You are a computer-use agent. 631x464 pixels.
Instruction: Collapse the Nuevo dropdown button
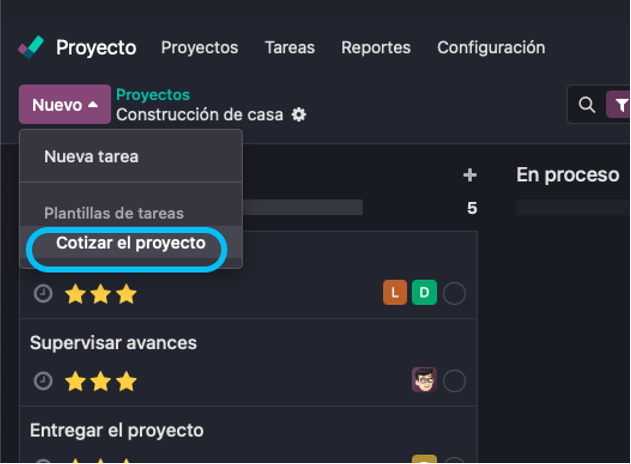[x=64, y=105]
